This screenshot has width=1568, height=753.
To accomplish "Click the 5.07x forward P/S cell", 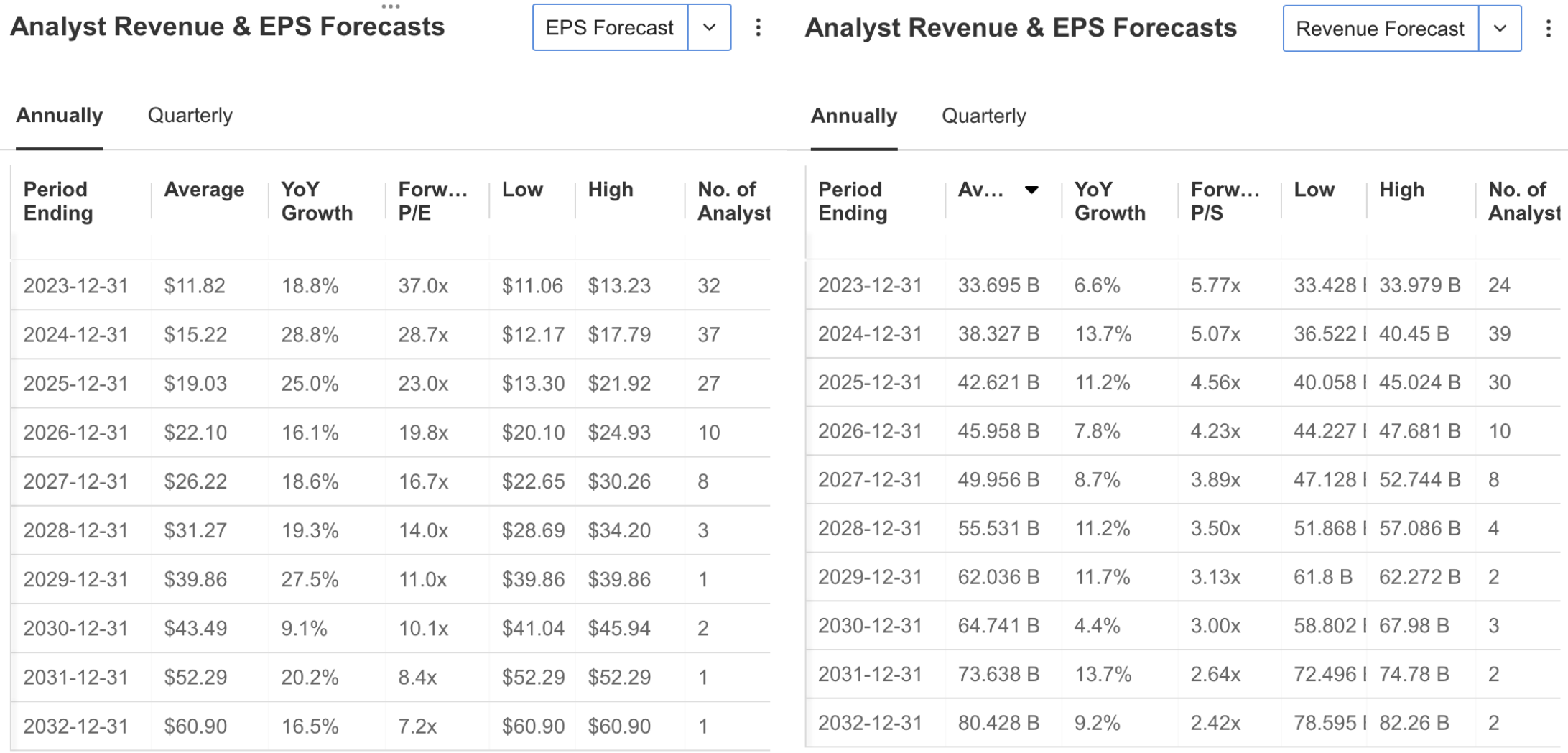I will pyautogui.click(x=1215, y=334).
